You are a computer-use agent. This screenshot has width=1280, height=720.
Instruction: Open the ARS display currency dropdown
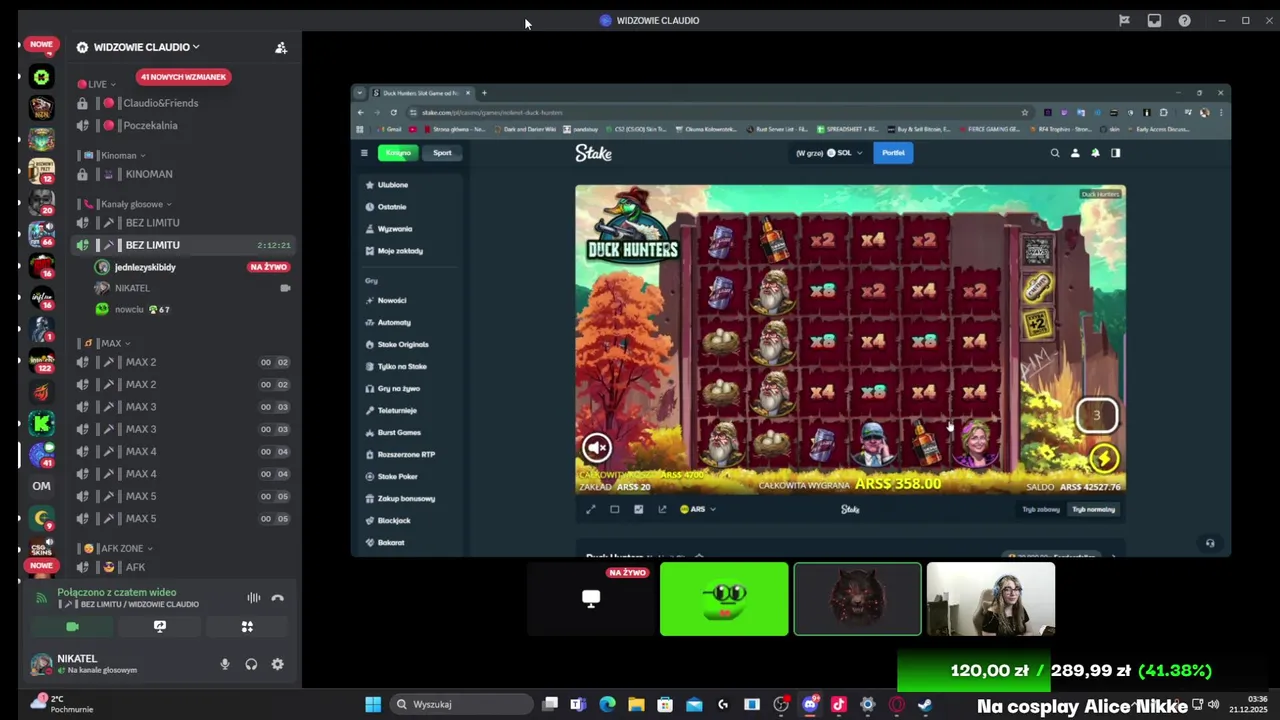(x=698, y=509)
